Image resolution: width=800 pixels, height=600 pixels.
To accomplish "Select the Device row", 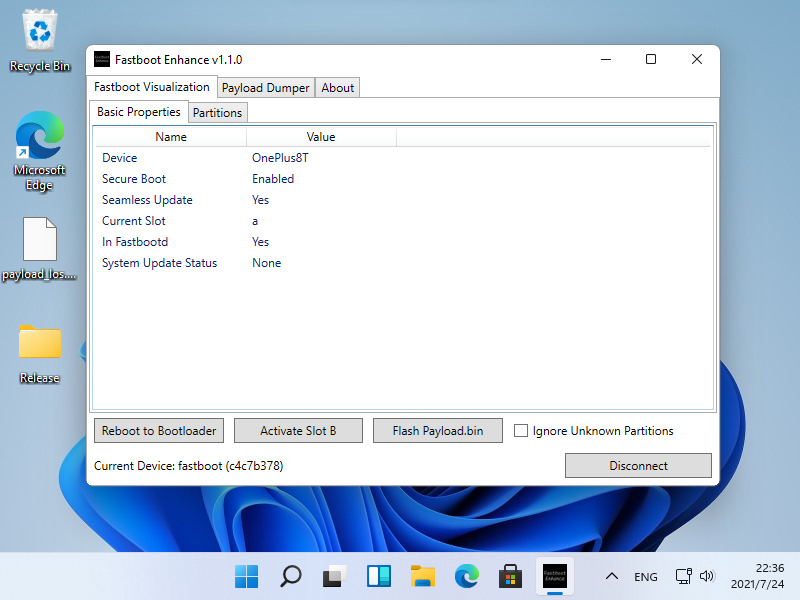I will [x=402, y=158].
